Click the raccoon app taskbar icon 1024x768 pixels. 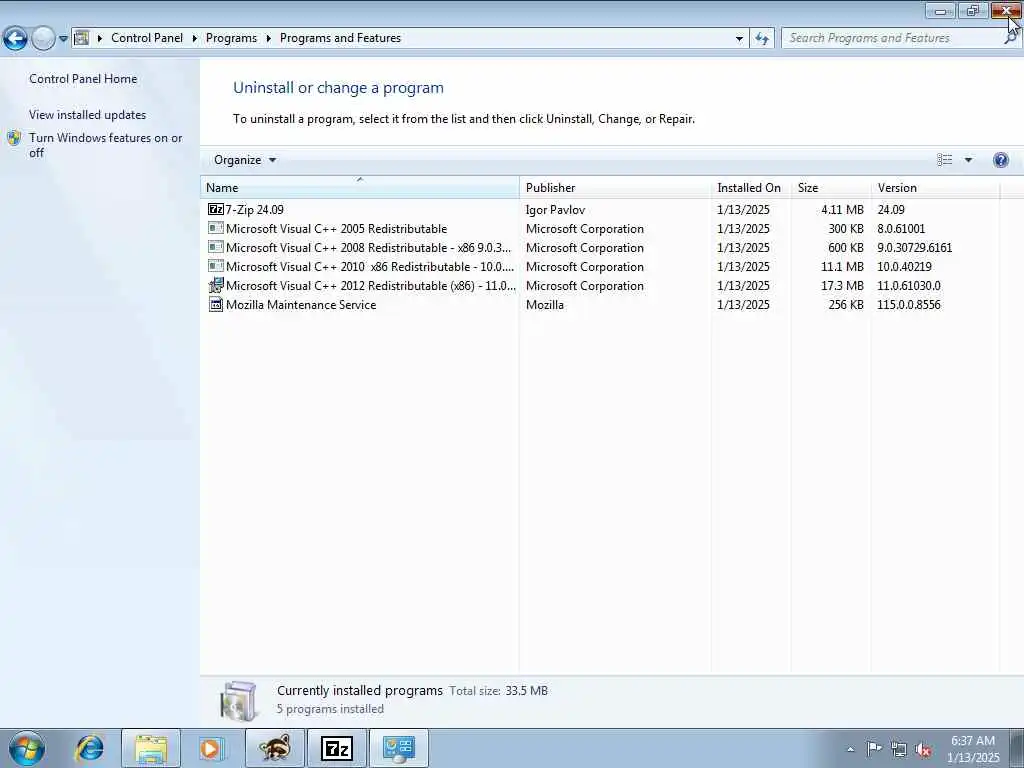(275, 748)
